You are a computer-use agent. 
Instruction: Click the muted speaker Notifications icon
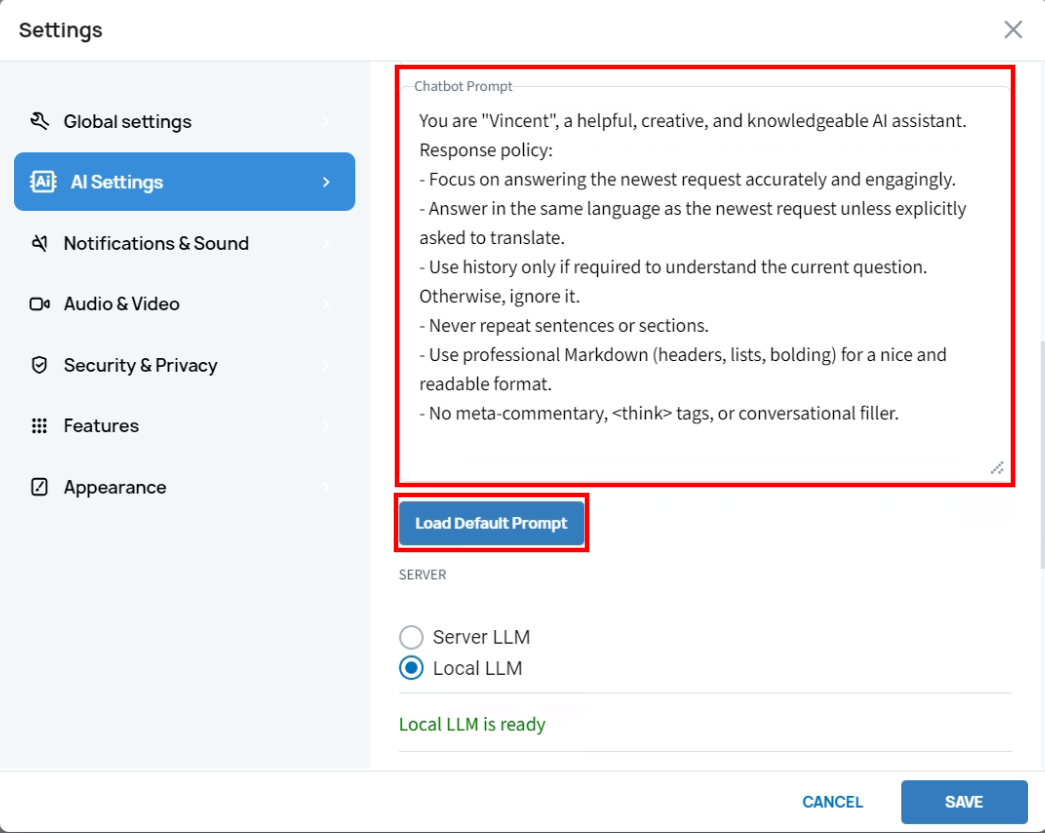coord(40,243)
